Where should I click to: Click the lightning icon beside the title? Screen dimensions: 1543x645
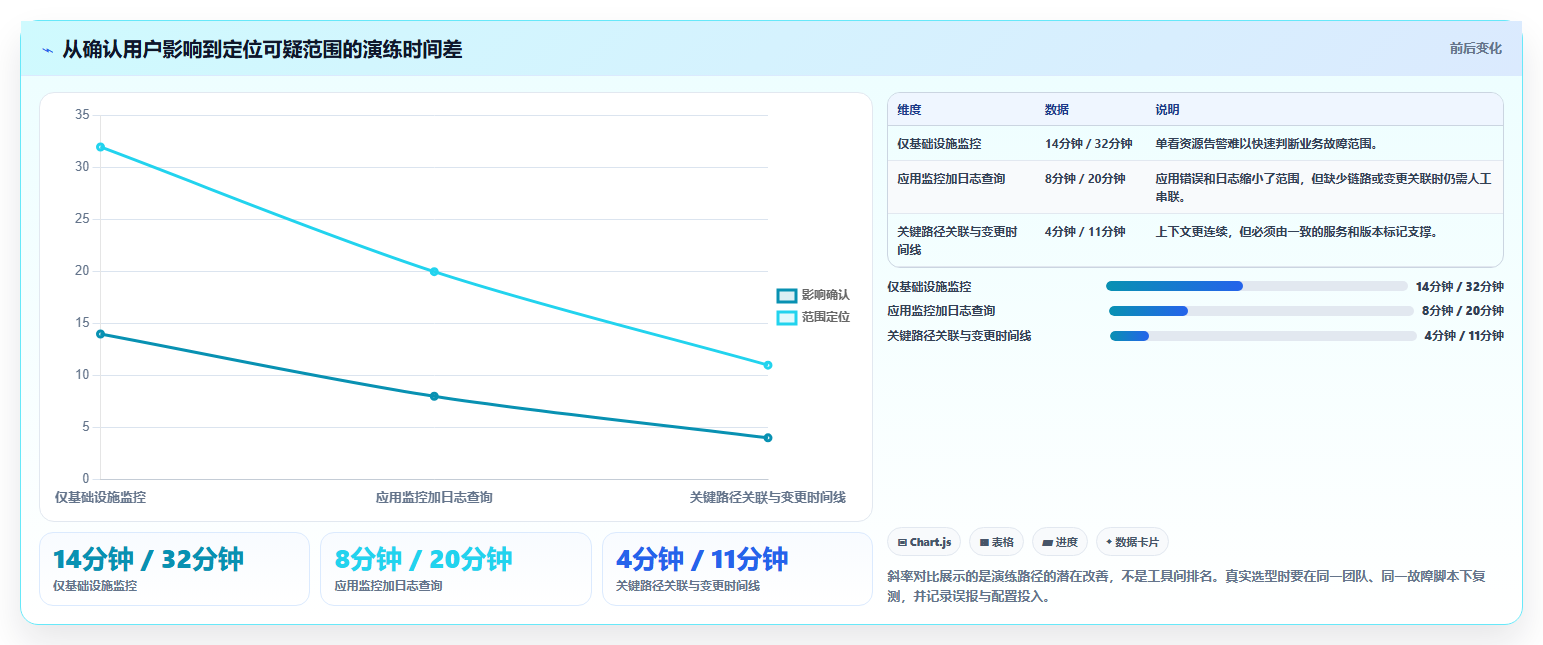click(x=48, y=50)
